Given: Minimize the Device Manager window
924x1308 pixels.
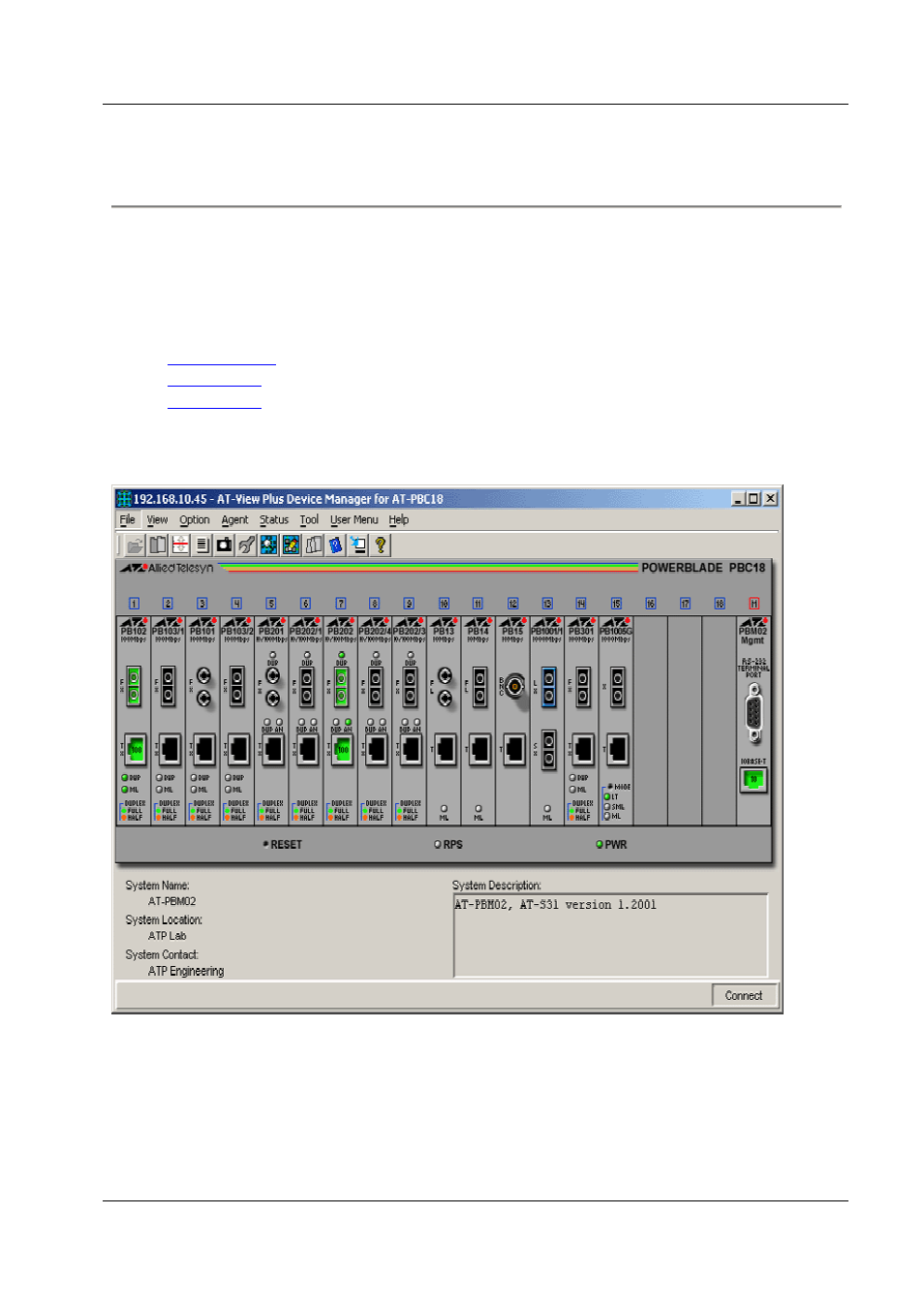Looking at the screenshot, I should 738,499.
